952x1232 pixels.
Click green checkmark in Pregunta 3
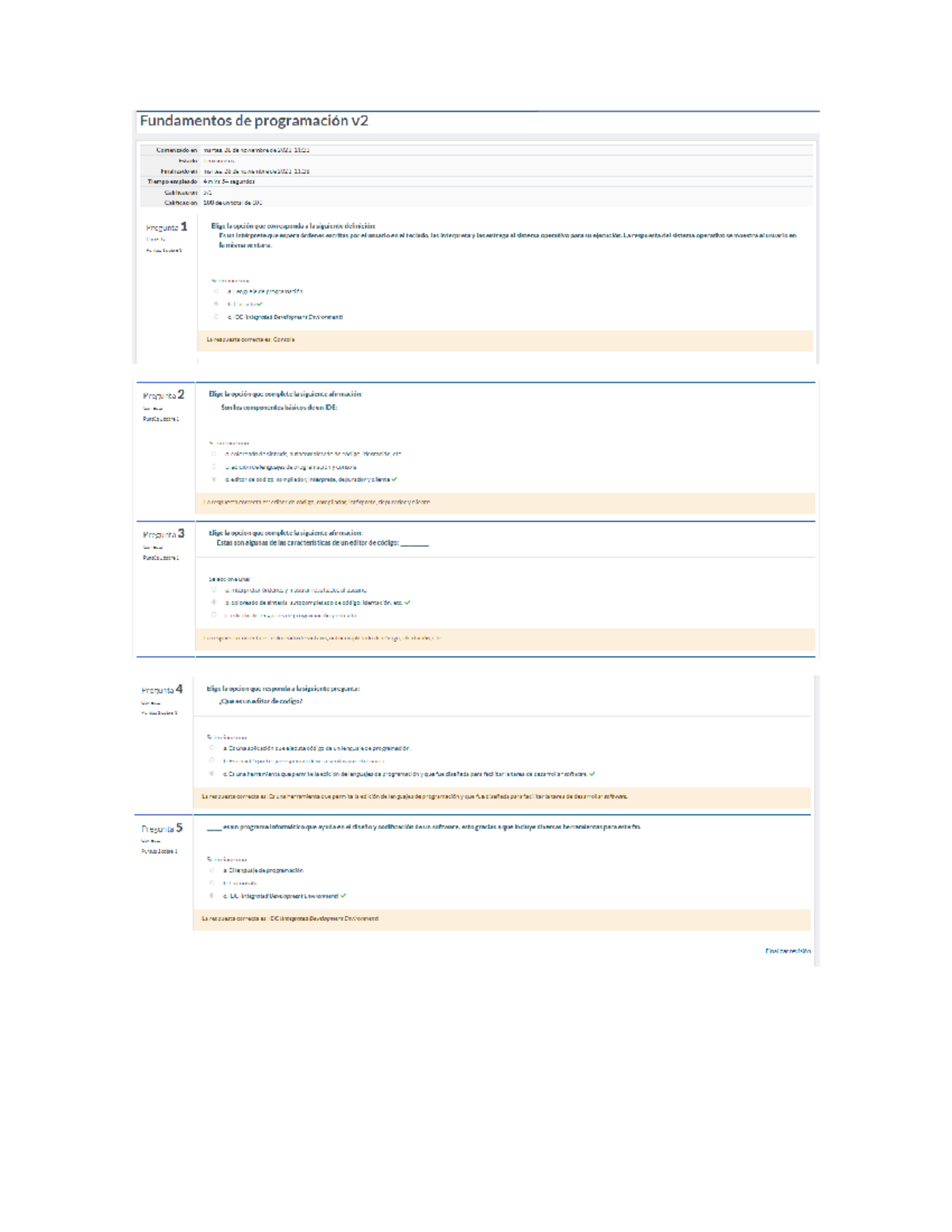[407, 603]
